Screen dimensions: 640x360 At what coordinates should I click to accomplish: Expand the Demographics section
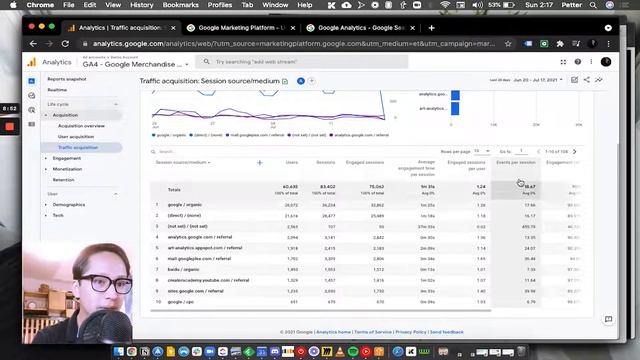click(x=69, y=205)
